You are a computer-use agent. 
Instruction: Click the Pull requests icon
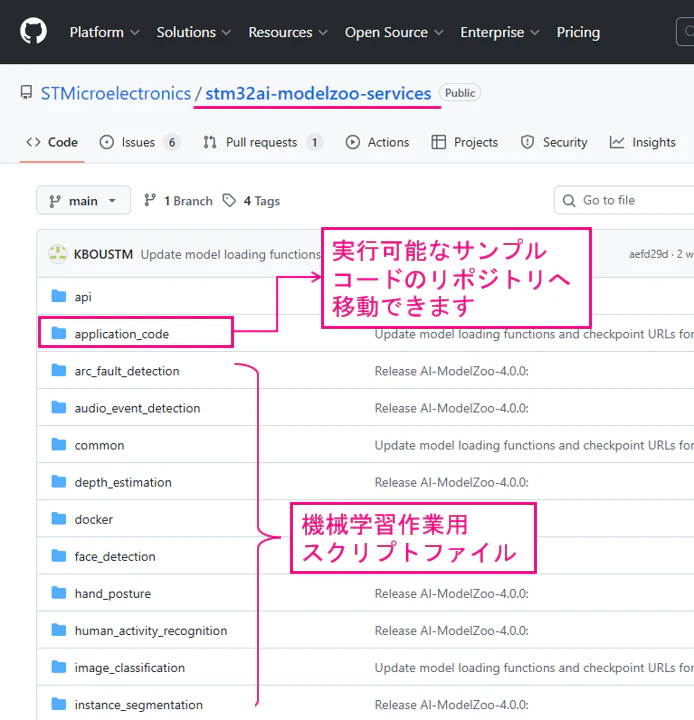pos(210,142)
